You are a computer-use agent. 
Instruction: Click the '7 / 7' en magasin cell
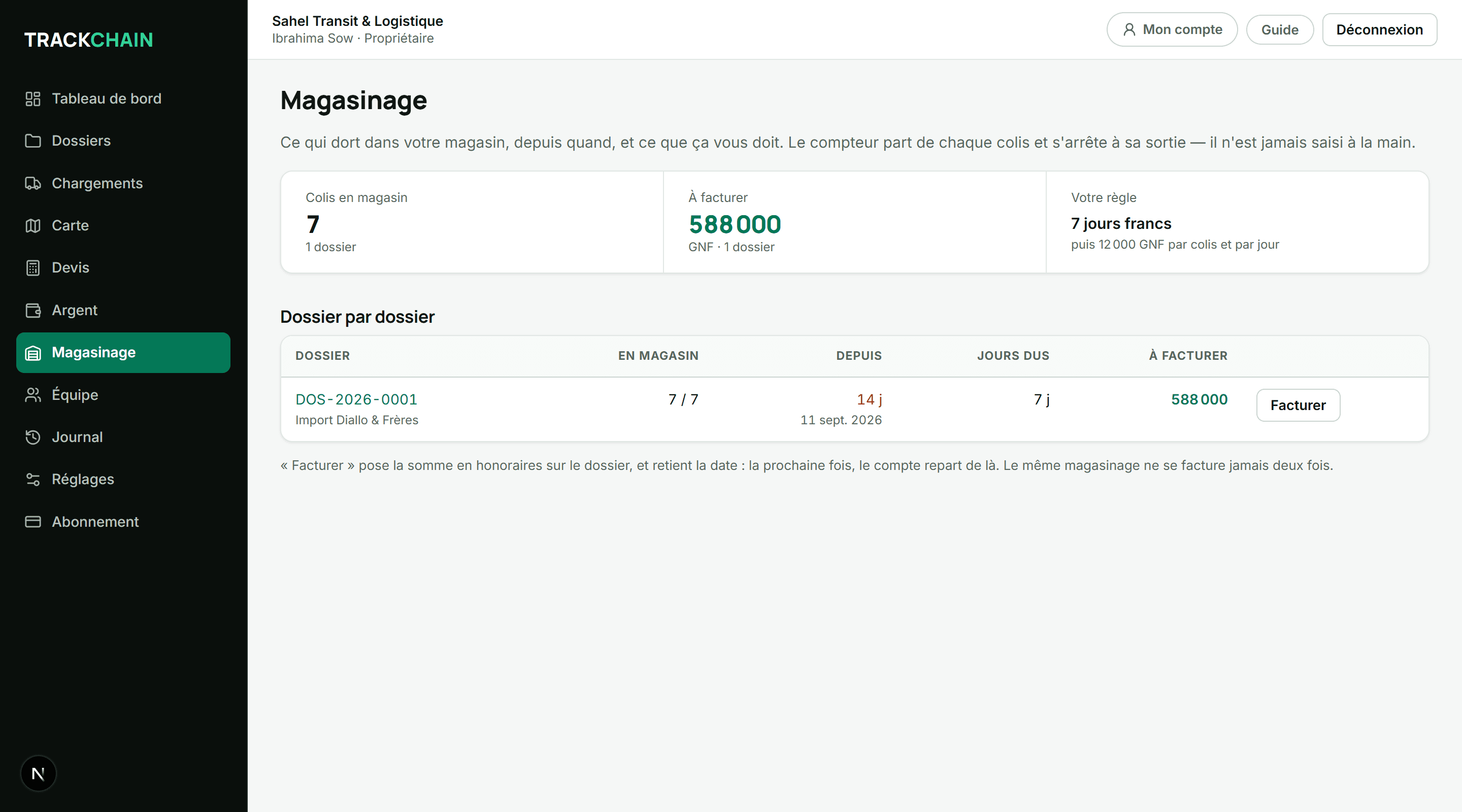683,399
